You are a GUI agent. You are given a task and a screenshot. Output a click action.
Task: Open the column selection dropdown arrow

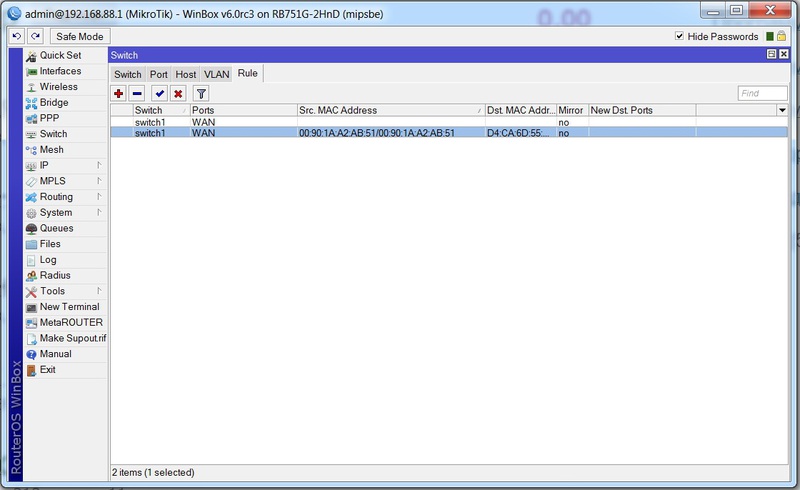(x=782, y=110)
